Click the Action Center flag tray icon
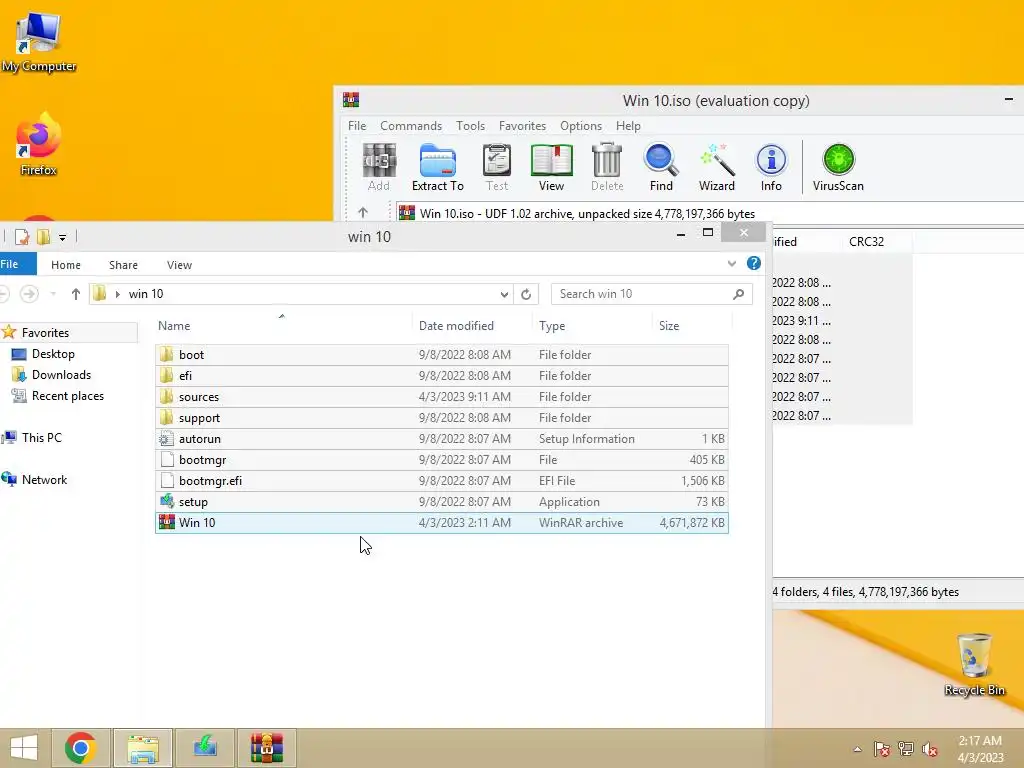1024x768 pixels. [881, 749]
